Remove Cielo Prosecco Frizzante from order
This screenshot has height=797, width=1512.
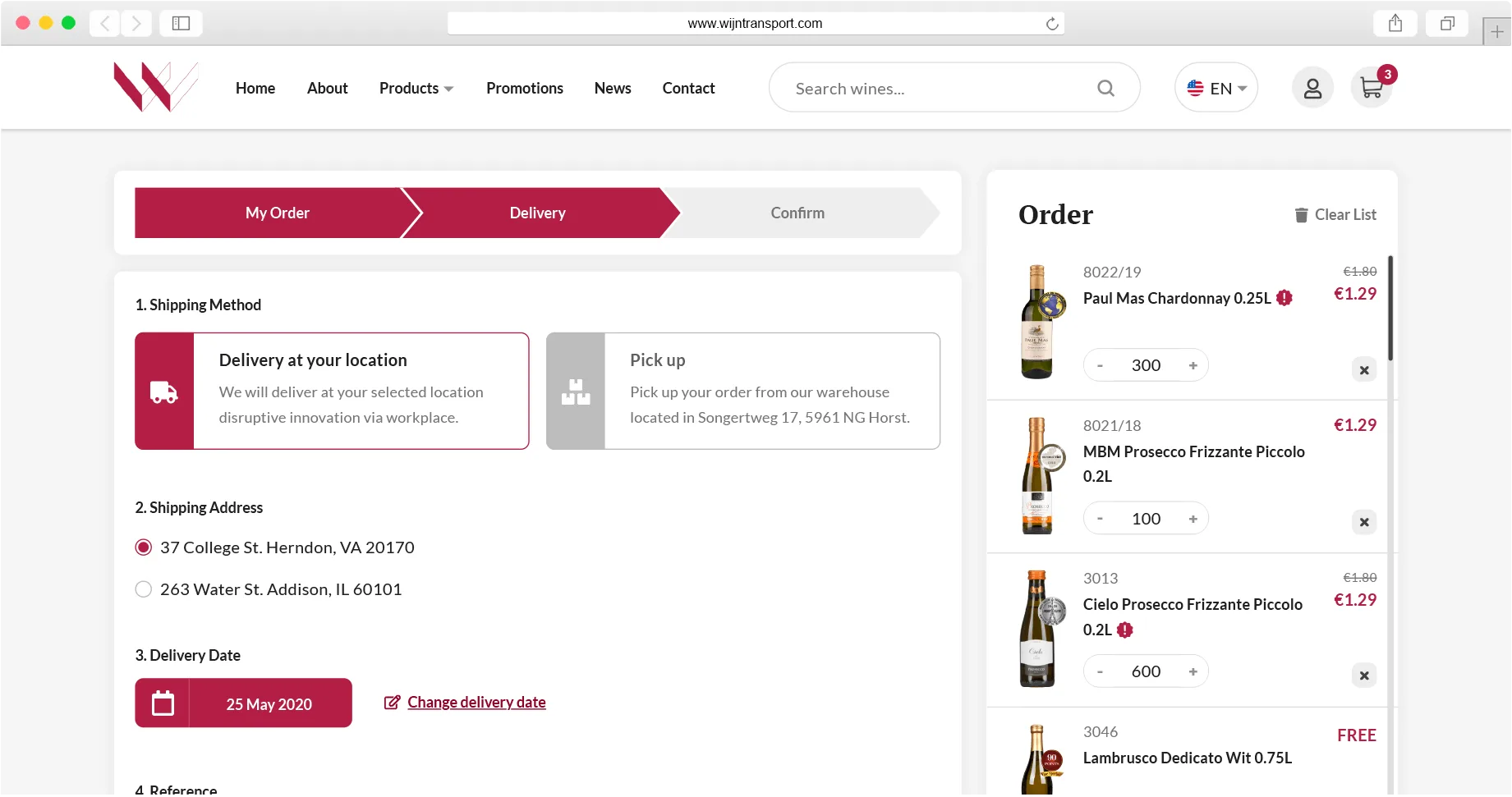pyautogui.click(x=1364, y=676)
